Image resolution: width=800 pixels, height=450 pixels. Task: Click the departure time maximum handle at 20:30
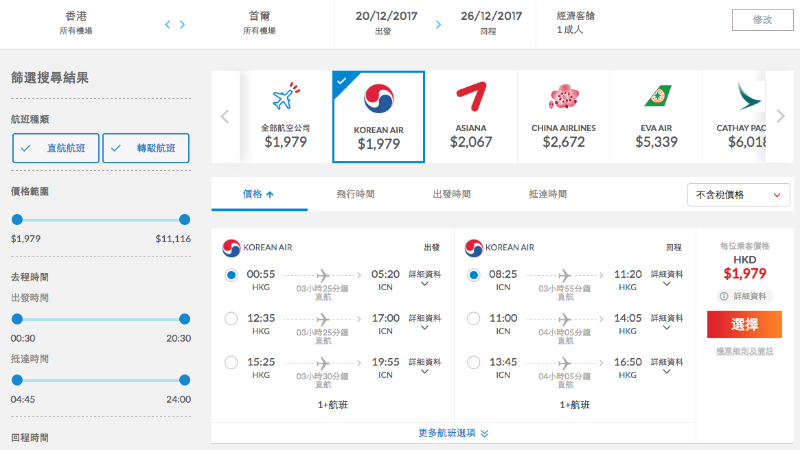click(185, 319)
